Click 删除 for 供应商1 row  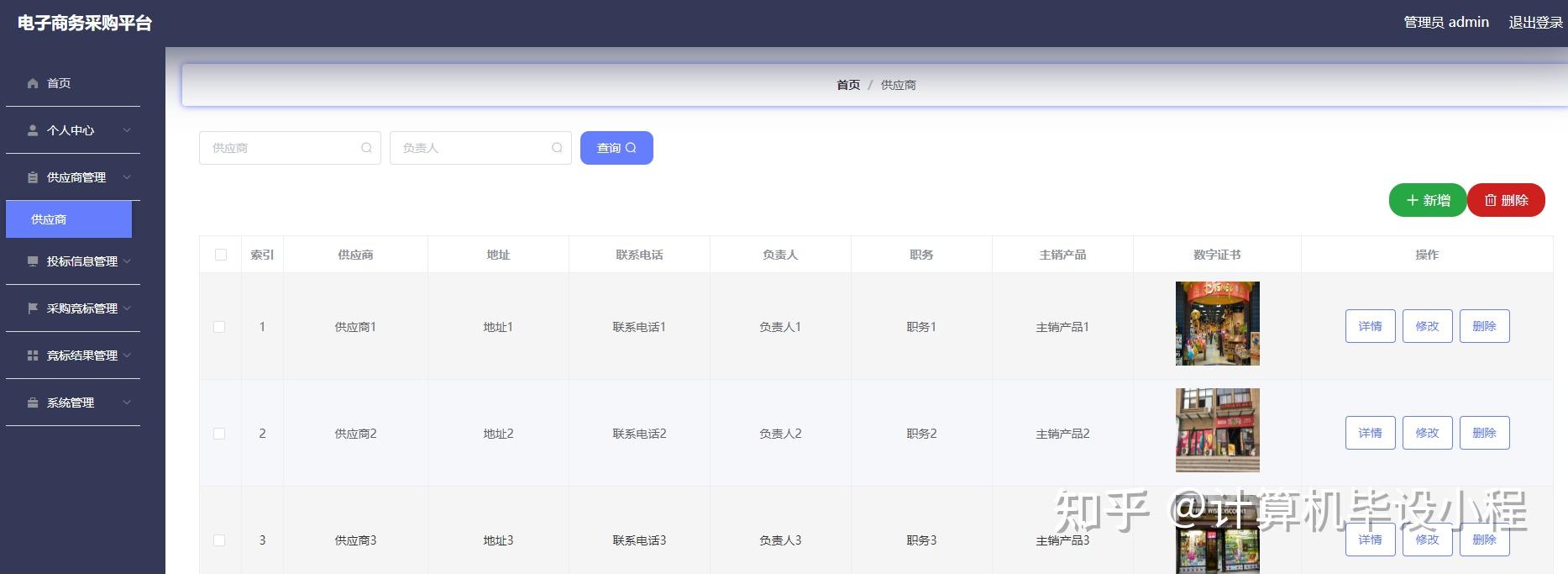click(x=1485, y=326)
